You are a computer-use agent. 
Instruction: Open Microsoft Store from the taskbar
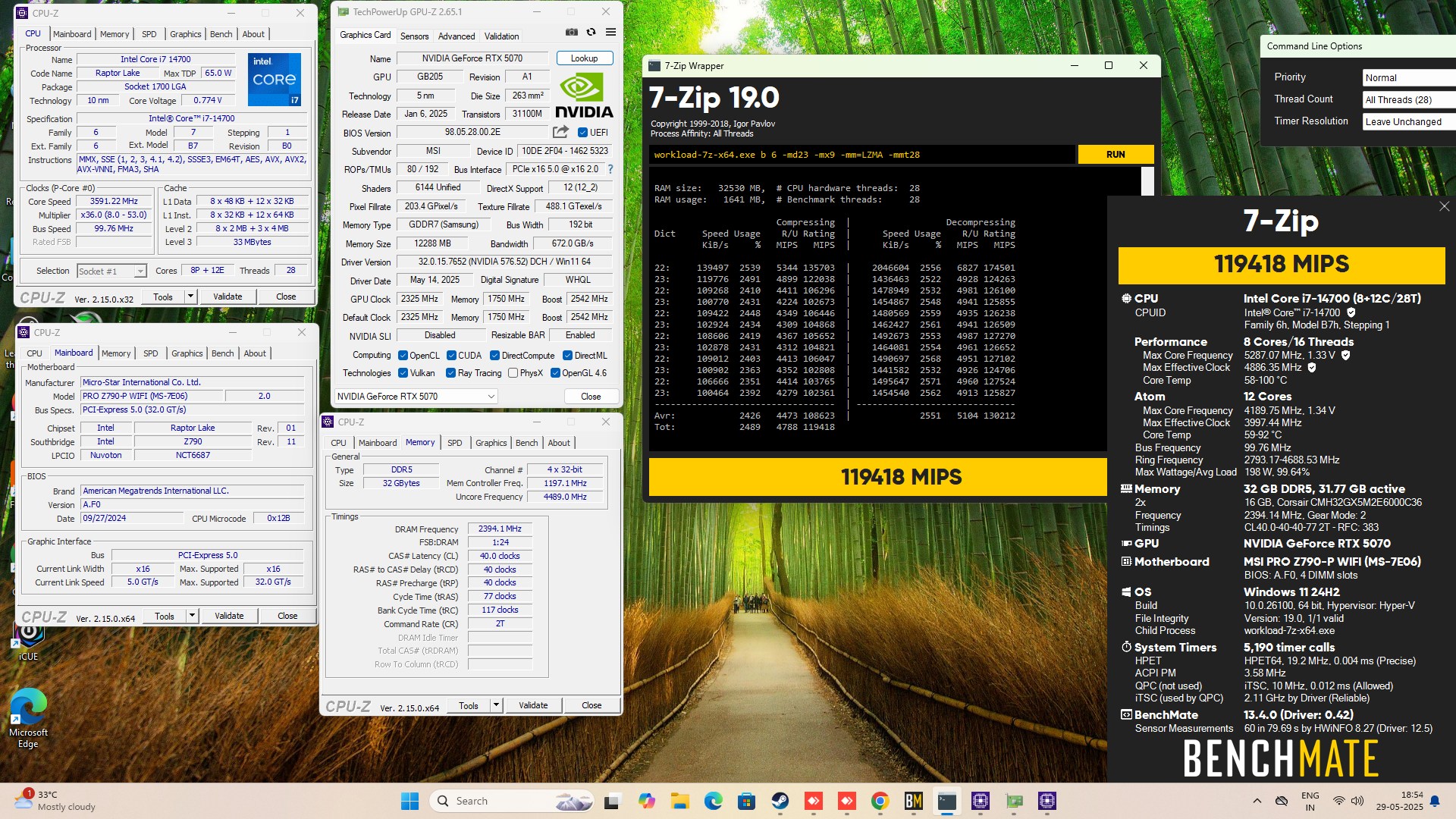click(x=746, y=801)
